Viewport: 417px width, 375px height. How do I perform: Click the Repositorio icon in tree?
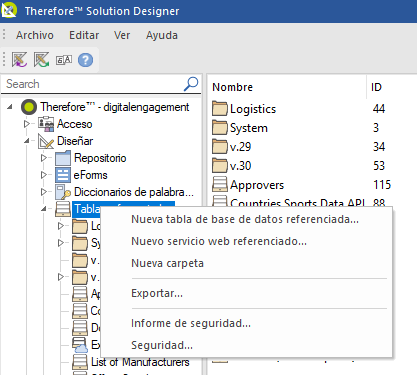click(x=63, y=158)
